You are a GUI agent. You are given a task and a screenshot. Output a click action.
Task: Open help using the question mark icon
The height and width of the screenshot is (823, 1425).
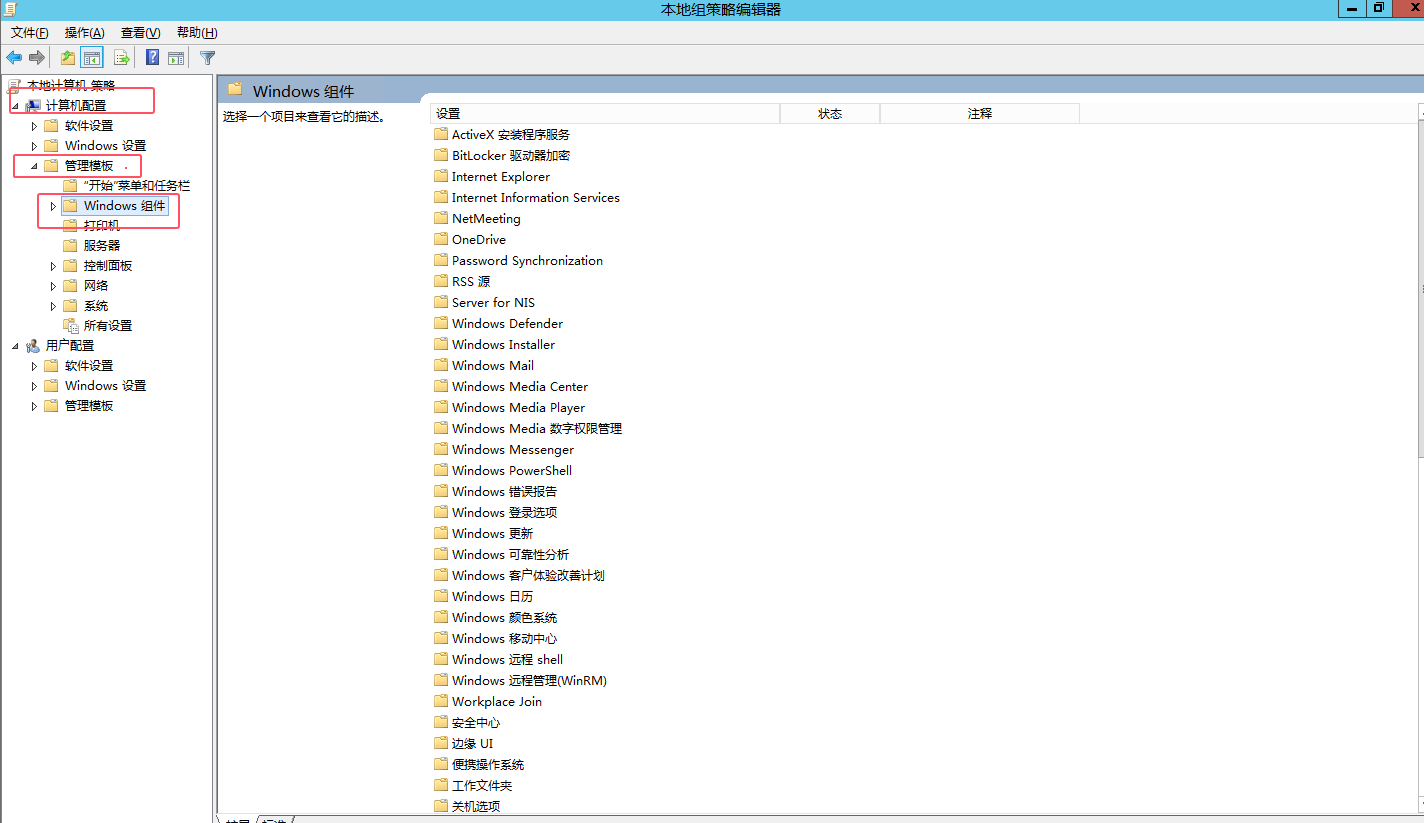coord(151,57)
